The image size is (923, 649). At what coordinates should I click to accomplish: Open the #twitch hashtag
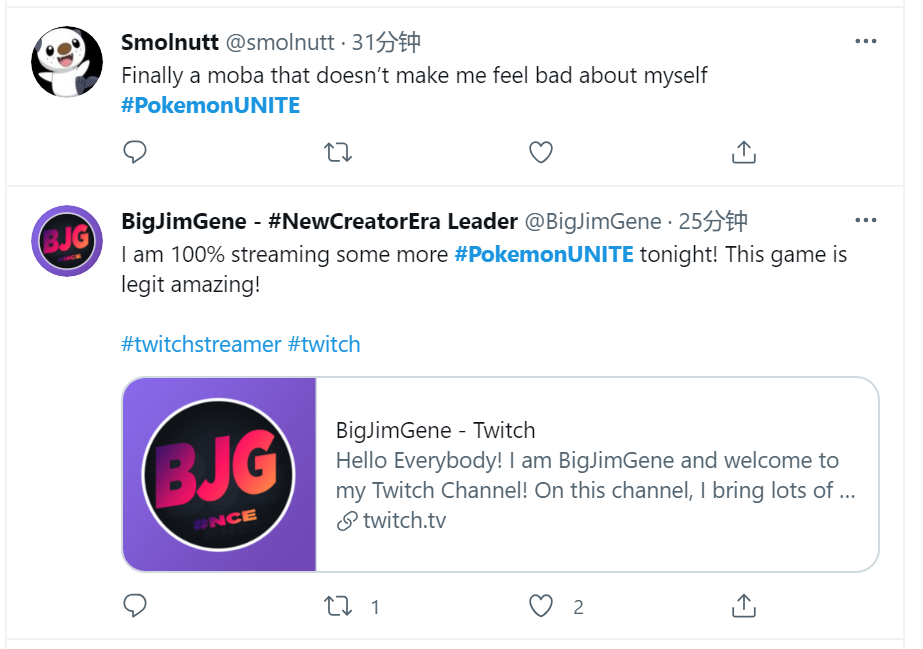coord(324,344)
